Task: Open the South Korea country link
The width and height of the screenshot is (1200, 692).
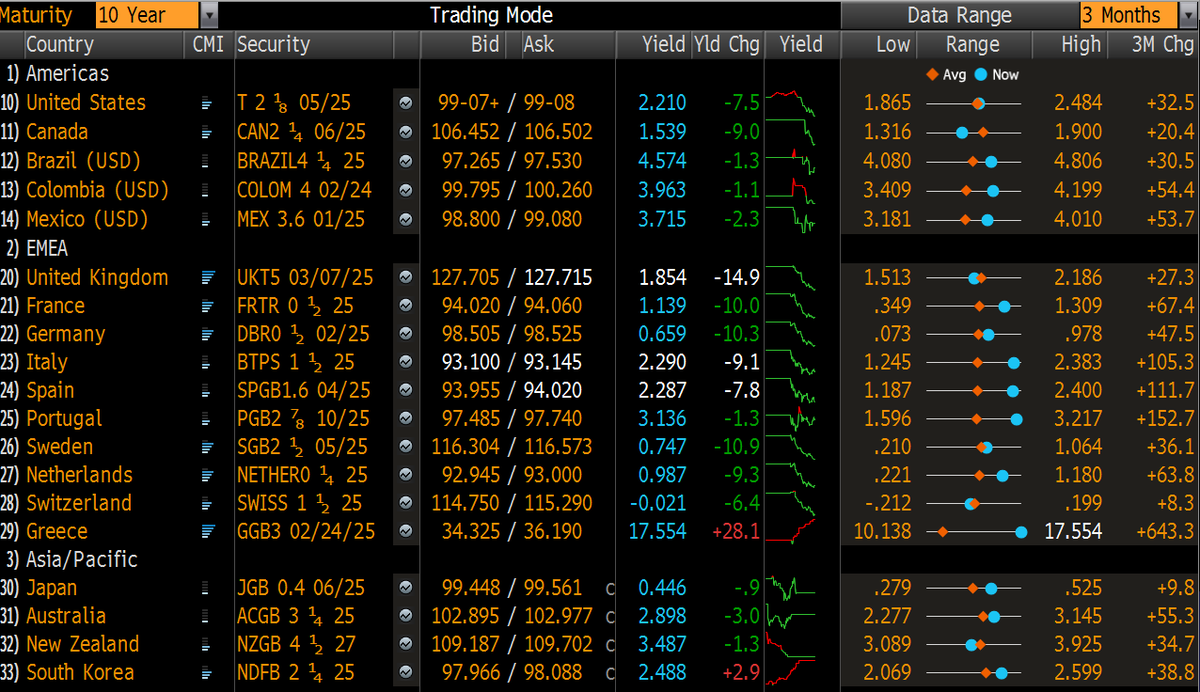Action: pyautogui.click(x=80, y=672)
